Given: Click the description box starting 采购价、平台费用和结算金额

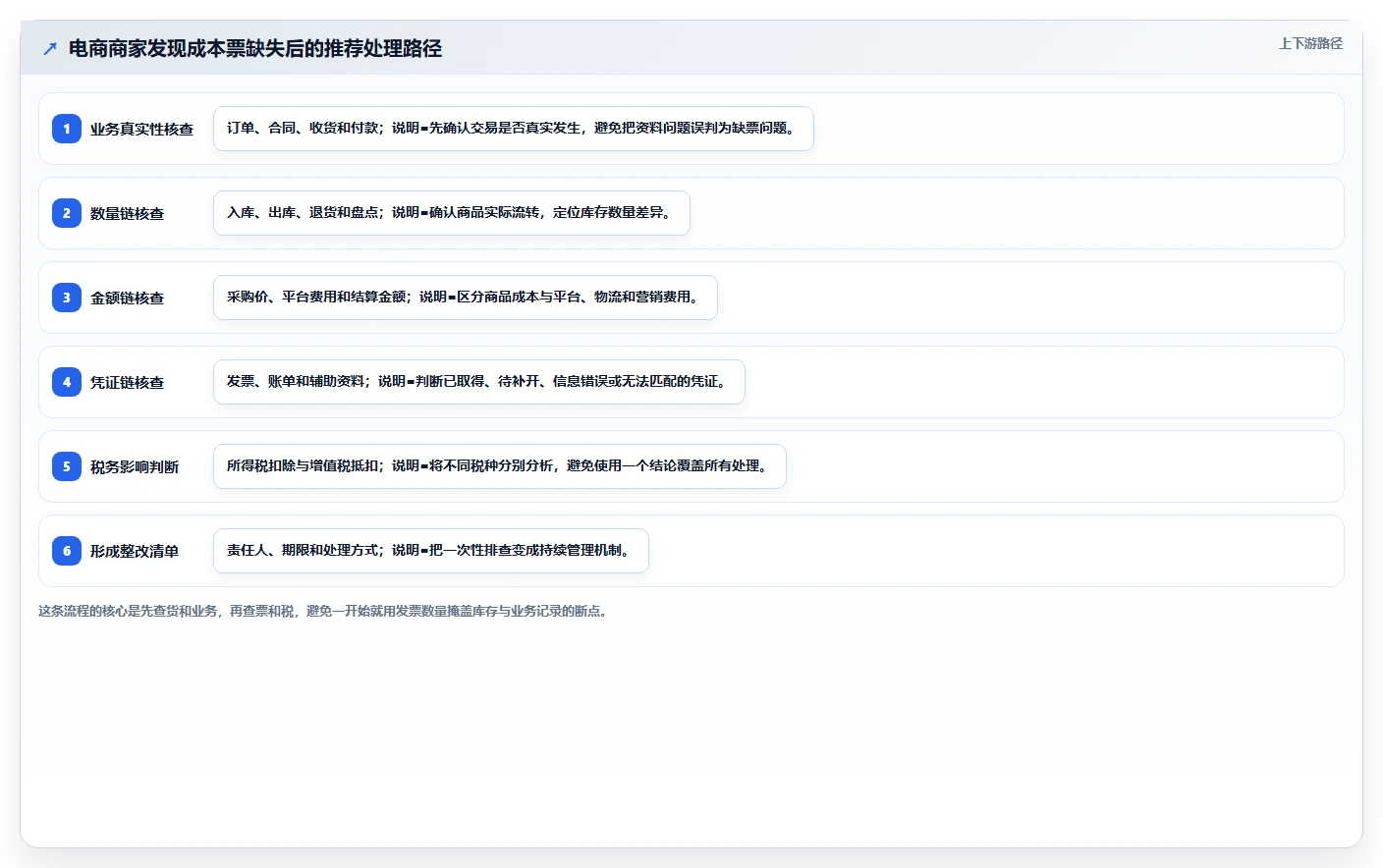Looking at the screenshot, I should [x=466, y=298].
